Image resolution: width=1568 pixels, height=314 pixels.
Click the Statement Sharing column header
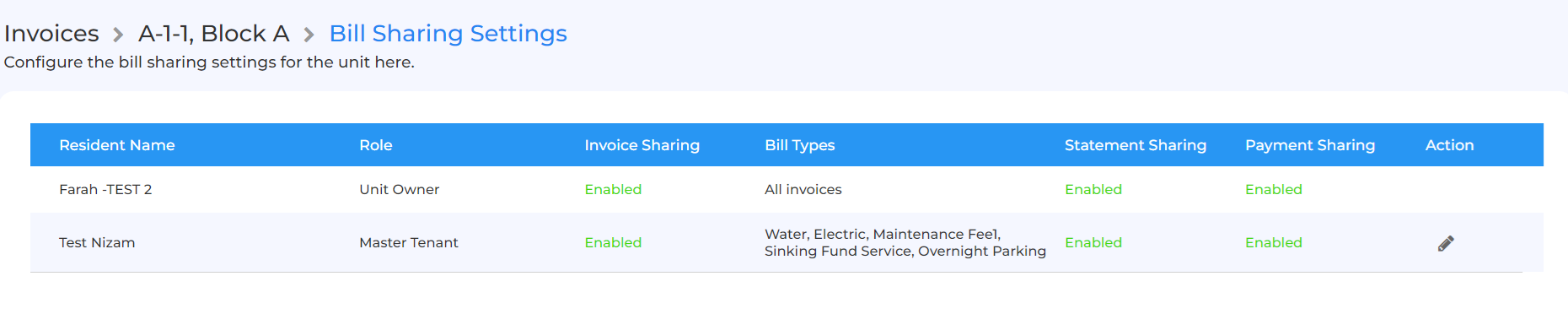click(1136, 145)
